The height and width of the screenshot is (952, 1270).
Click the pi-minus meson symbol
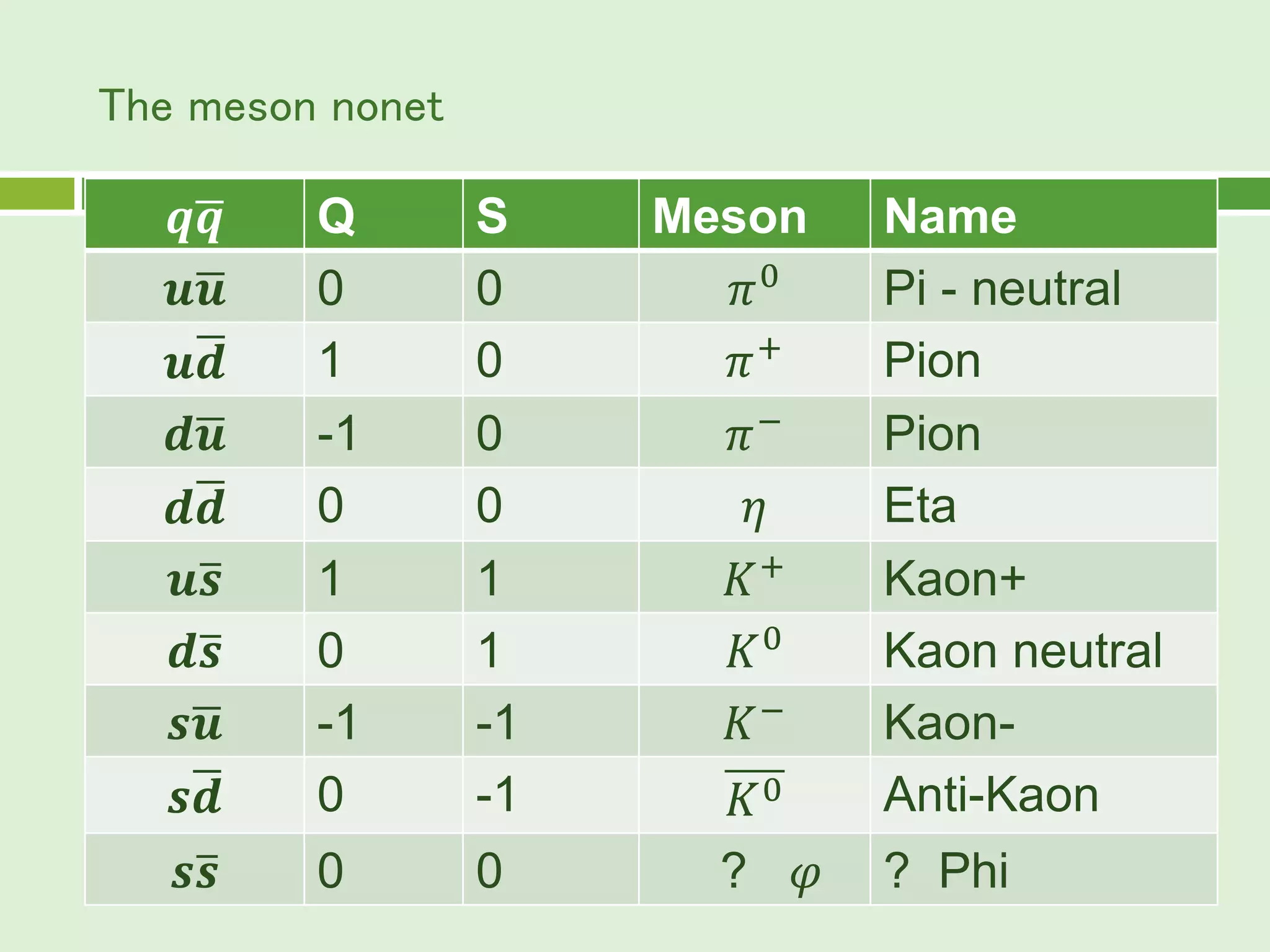point(753,432)
